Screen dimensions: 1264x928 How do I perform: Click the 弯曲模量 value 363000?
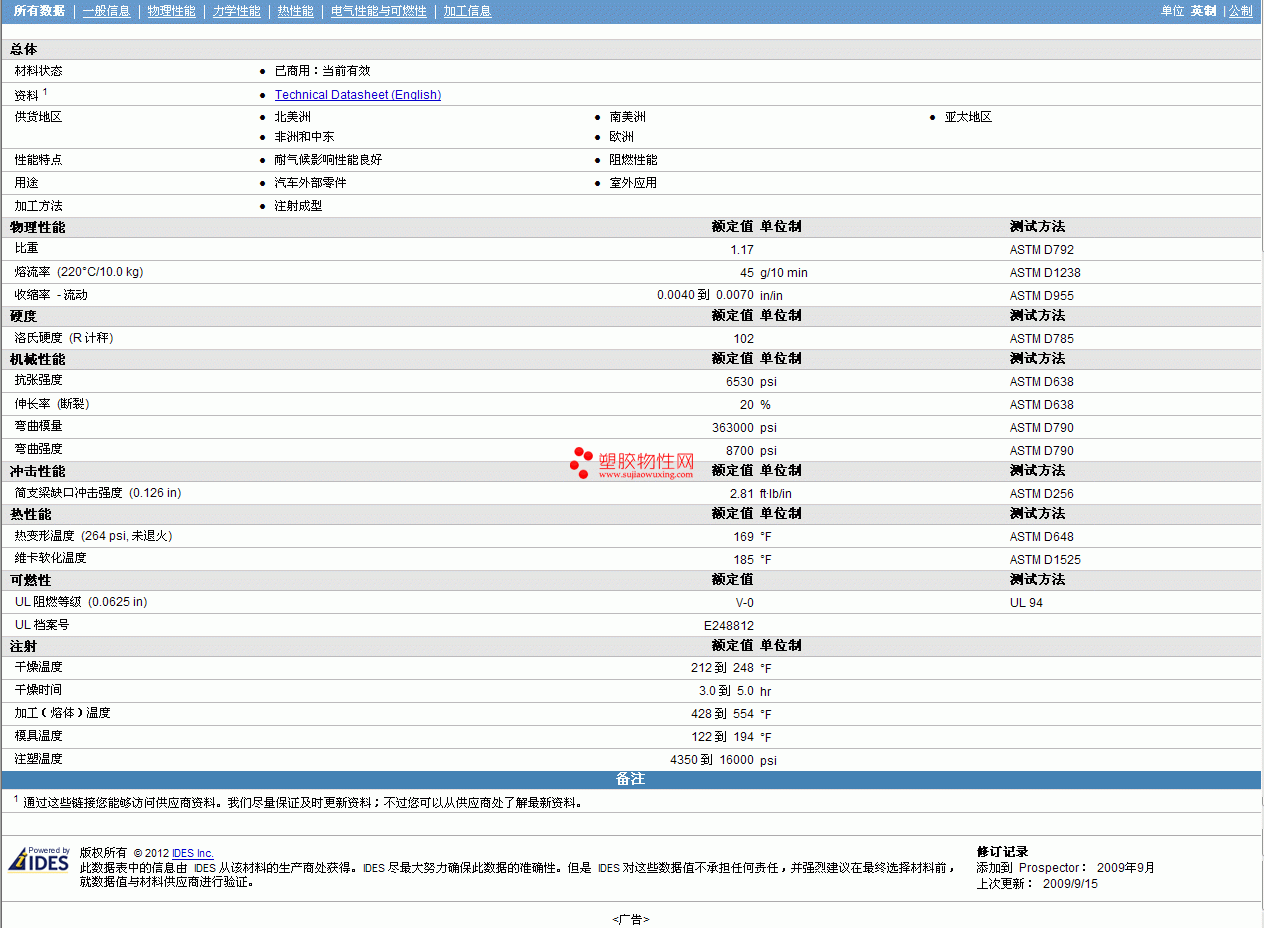pos(733,428)
